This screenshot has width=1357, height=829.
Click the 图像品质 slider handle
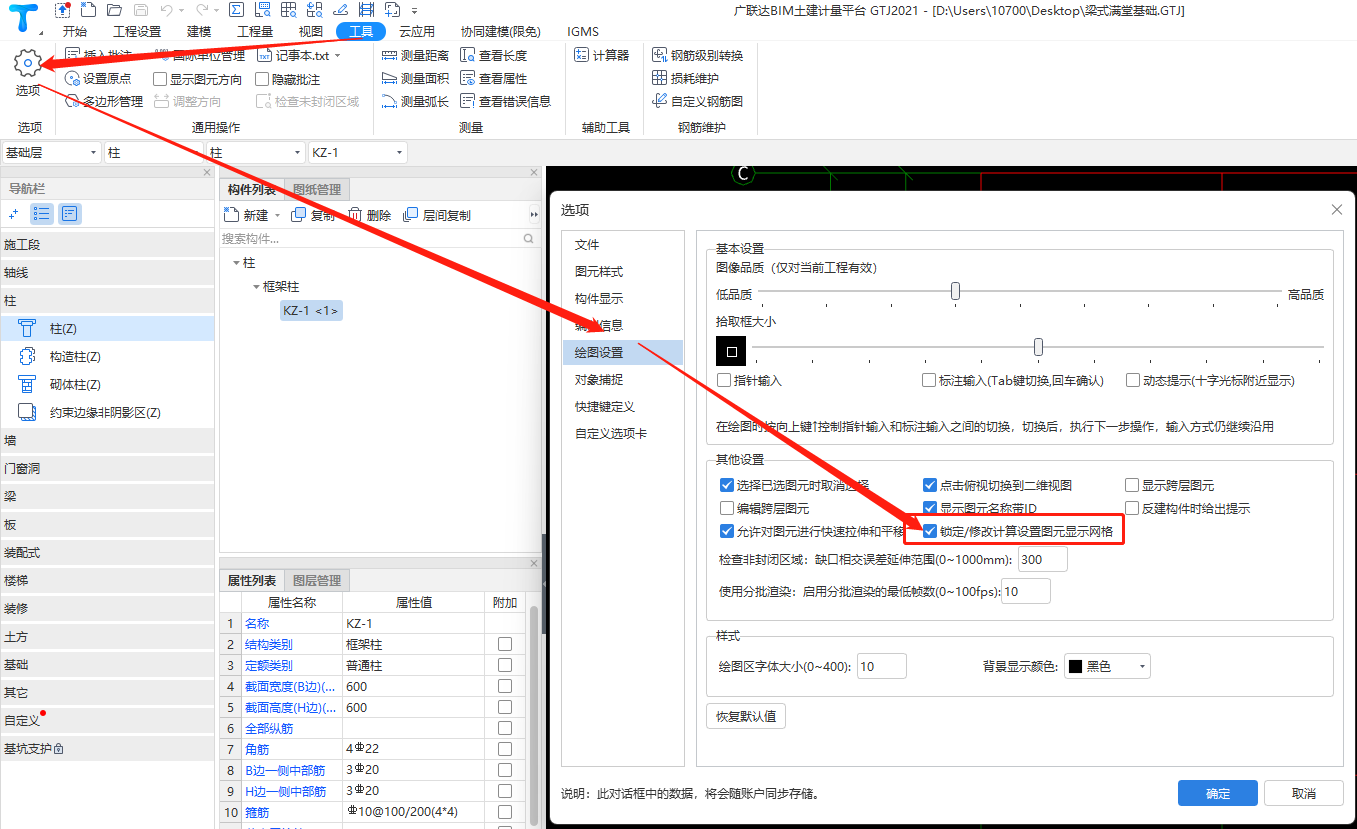(955, 291)
